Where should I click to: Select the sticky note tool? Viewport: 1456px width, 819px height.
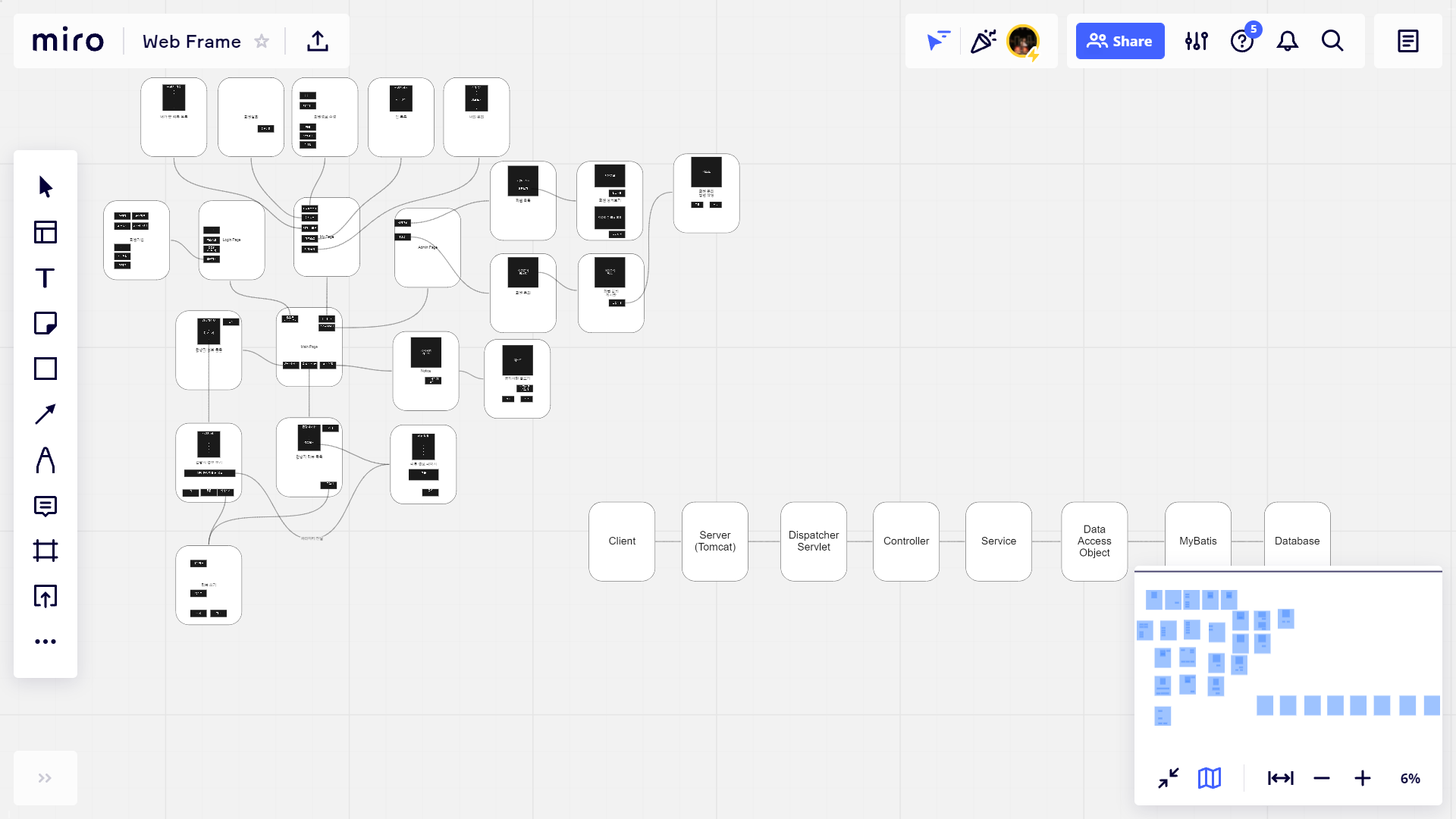coord(45,323)
